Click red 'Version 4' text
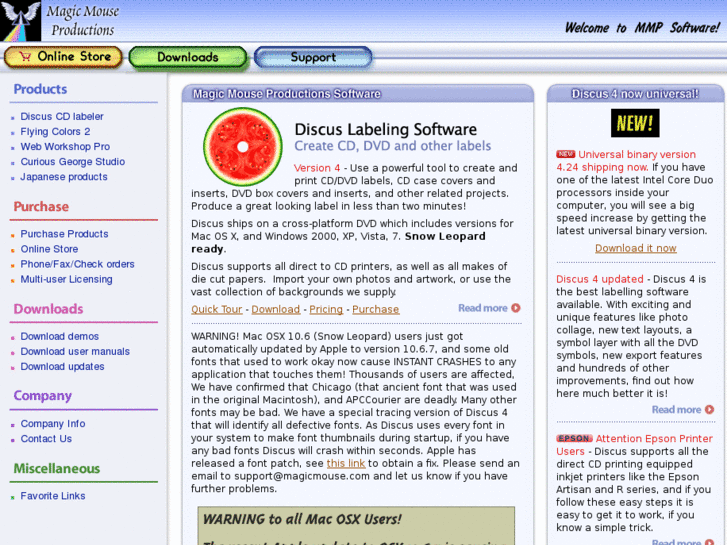The image size is (727, 545). coord(317,168)
